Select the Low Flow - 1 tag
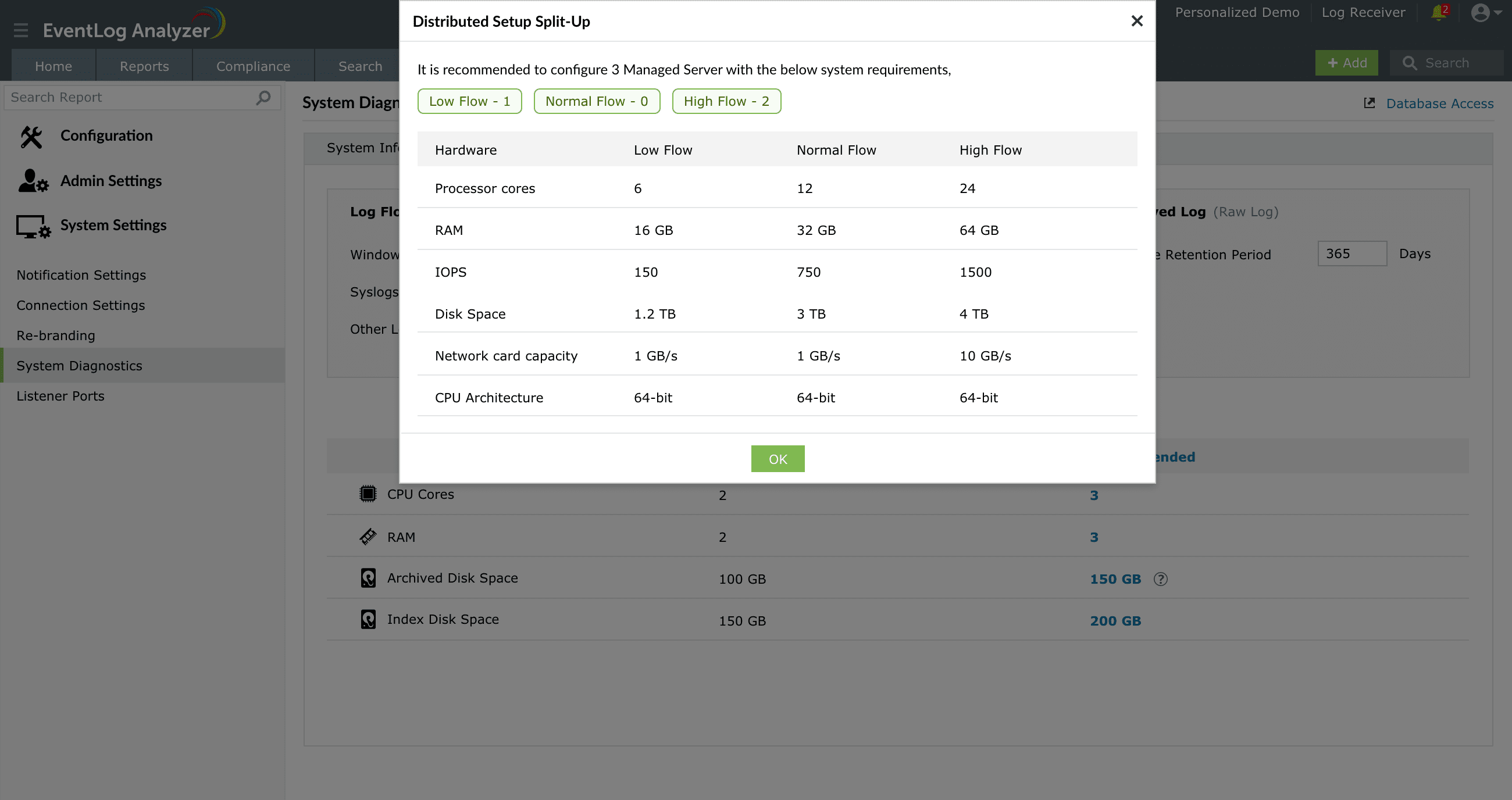 point(469,102)
